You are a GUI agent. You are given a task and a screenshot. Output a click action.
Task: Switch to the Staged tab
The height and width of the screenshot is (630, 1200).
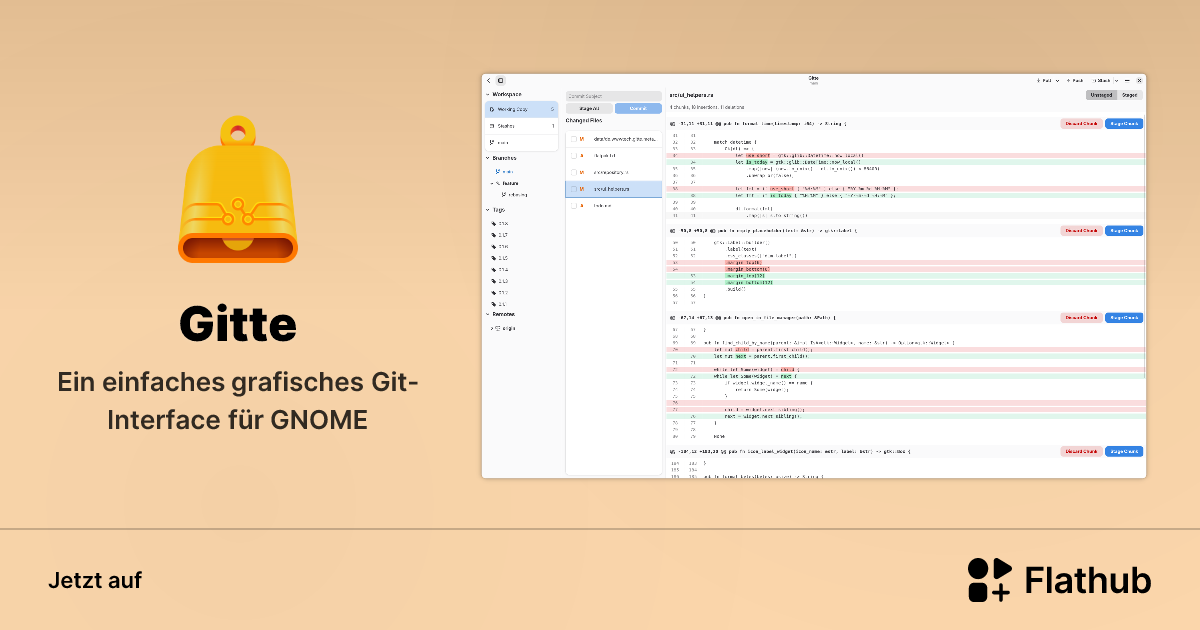[x=1129, y=95]
